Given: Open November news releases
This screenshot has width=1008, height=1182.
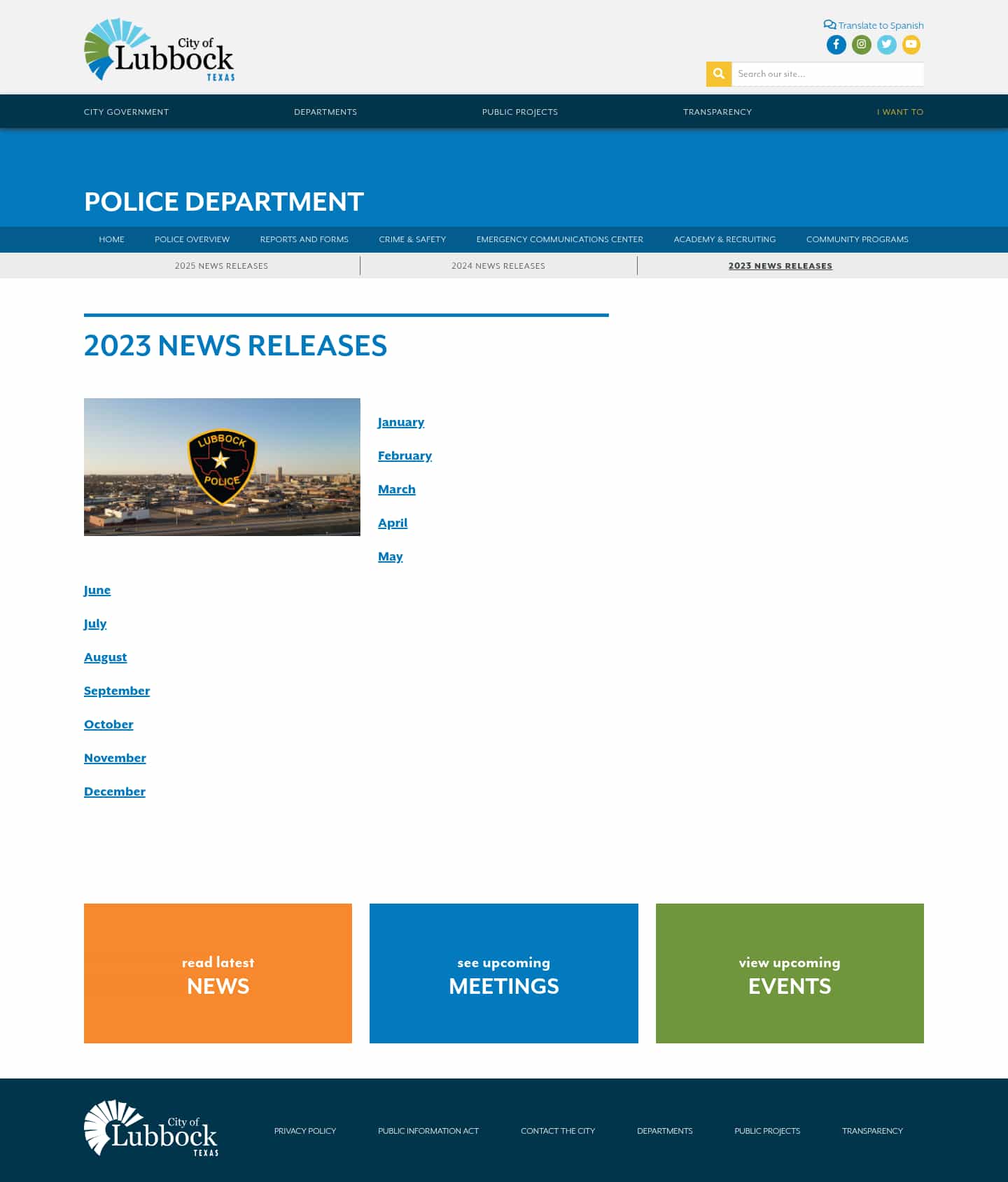Looking at the screenshot, I should pos(115,758).
